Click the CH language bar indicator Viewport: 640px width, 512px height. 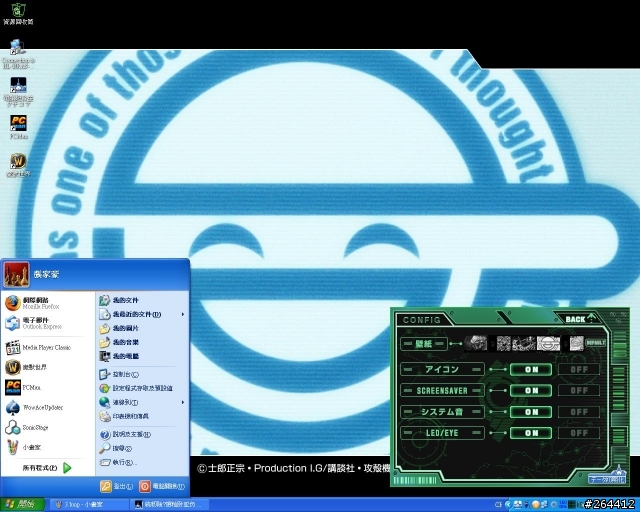[x=498, y=505]
